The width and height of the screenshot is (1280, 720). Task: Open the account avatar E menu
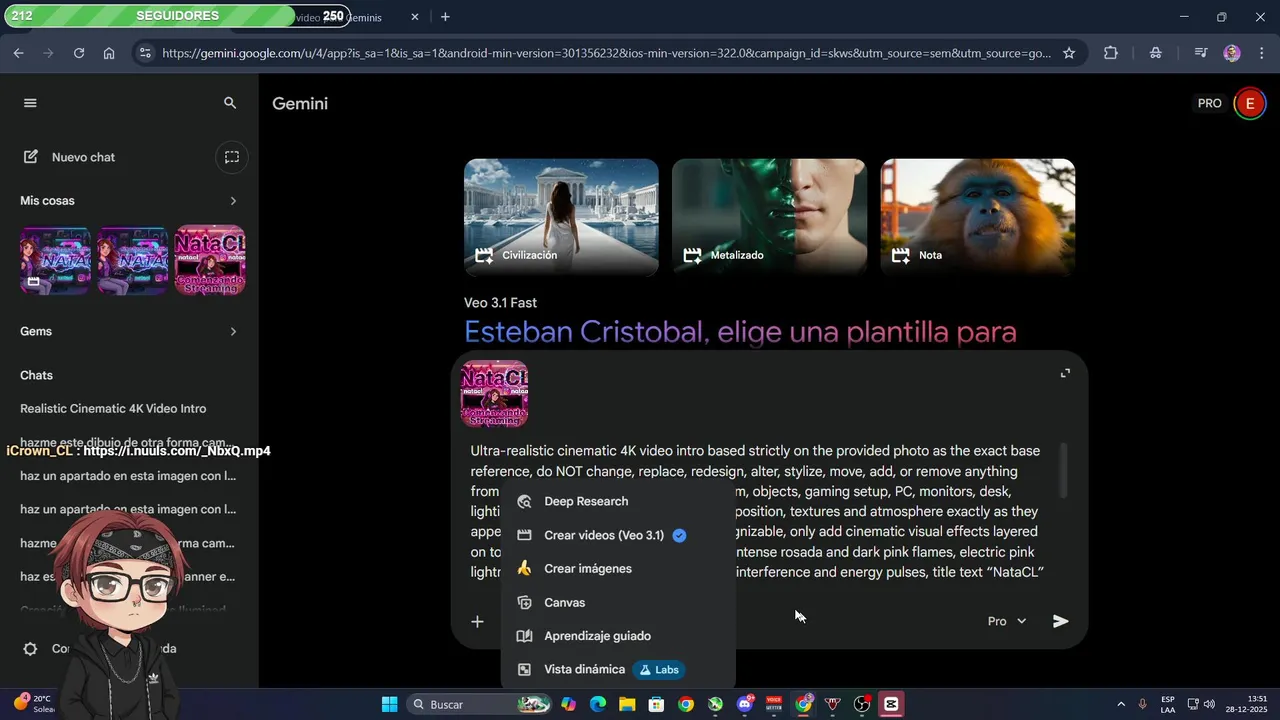[1249, 103]
